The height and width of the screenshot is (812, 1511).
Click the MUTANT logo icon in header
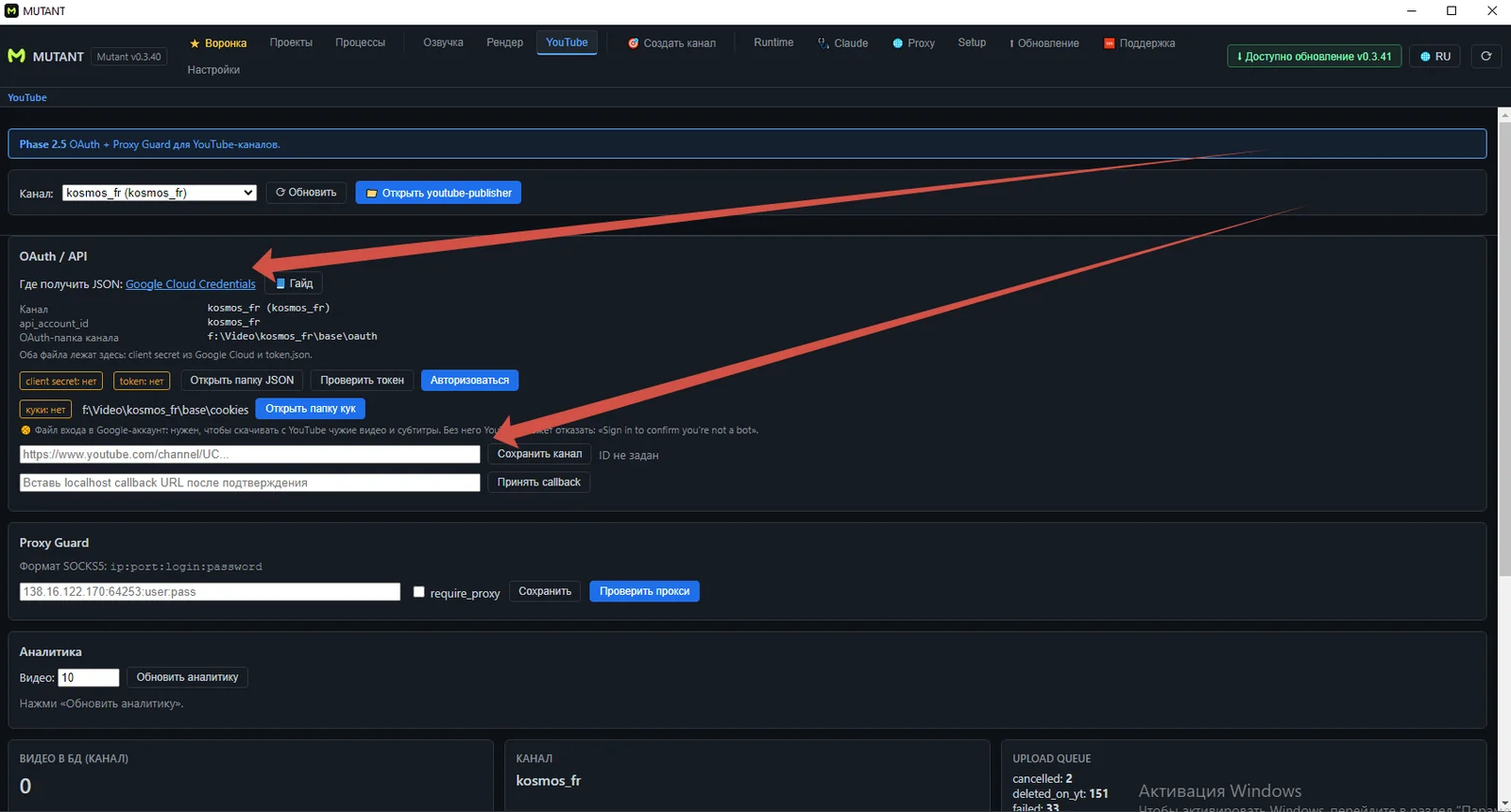point(16,56)
